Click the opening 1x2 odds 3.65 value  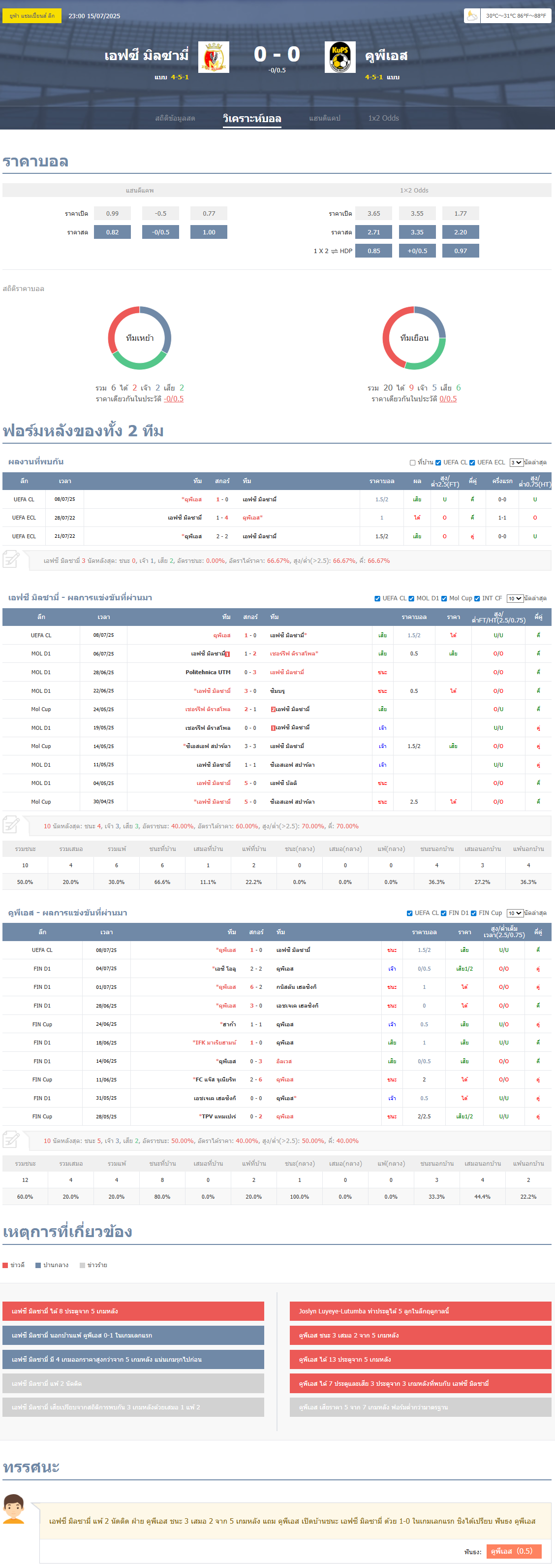374,214
